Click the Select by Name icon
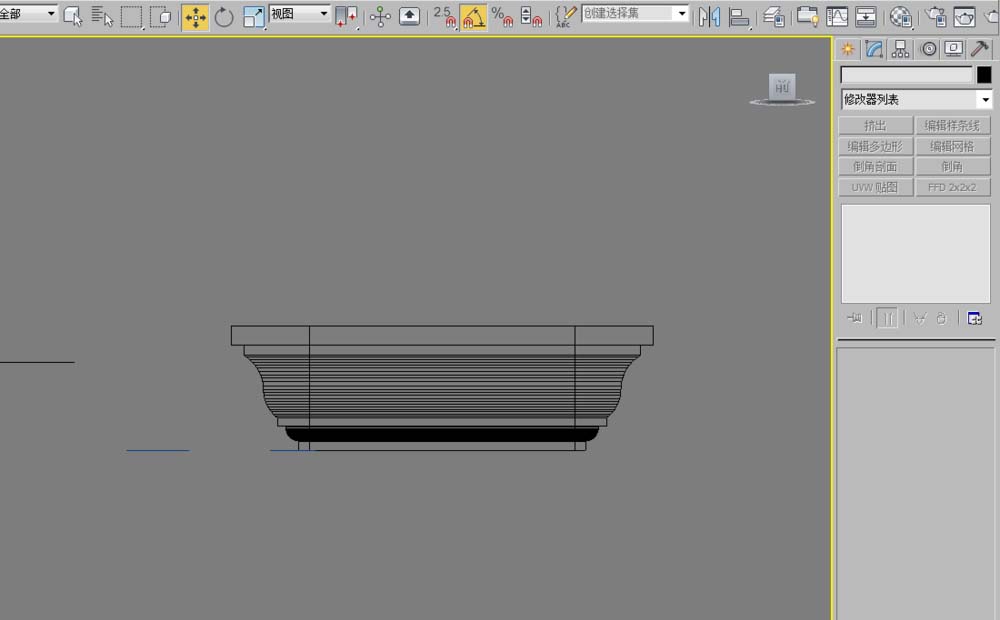This screenshot has height=620, width=1000. tap(101, 17)
